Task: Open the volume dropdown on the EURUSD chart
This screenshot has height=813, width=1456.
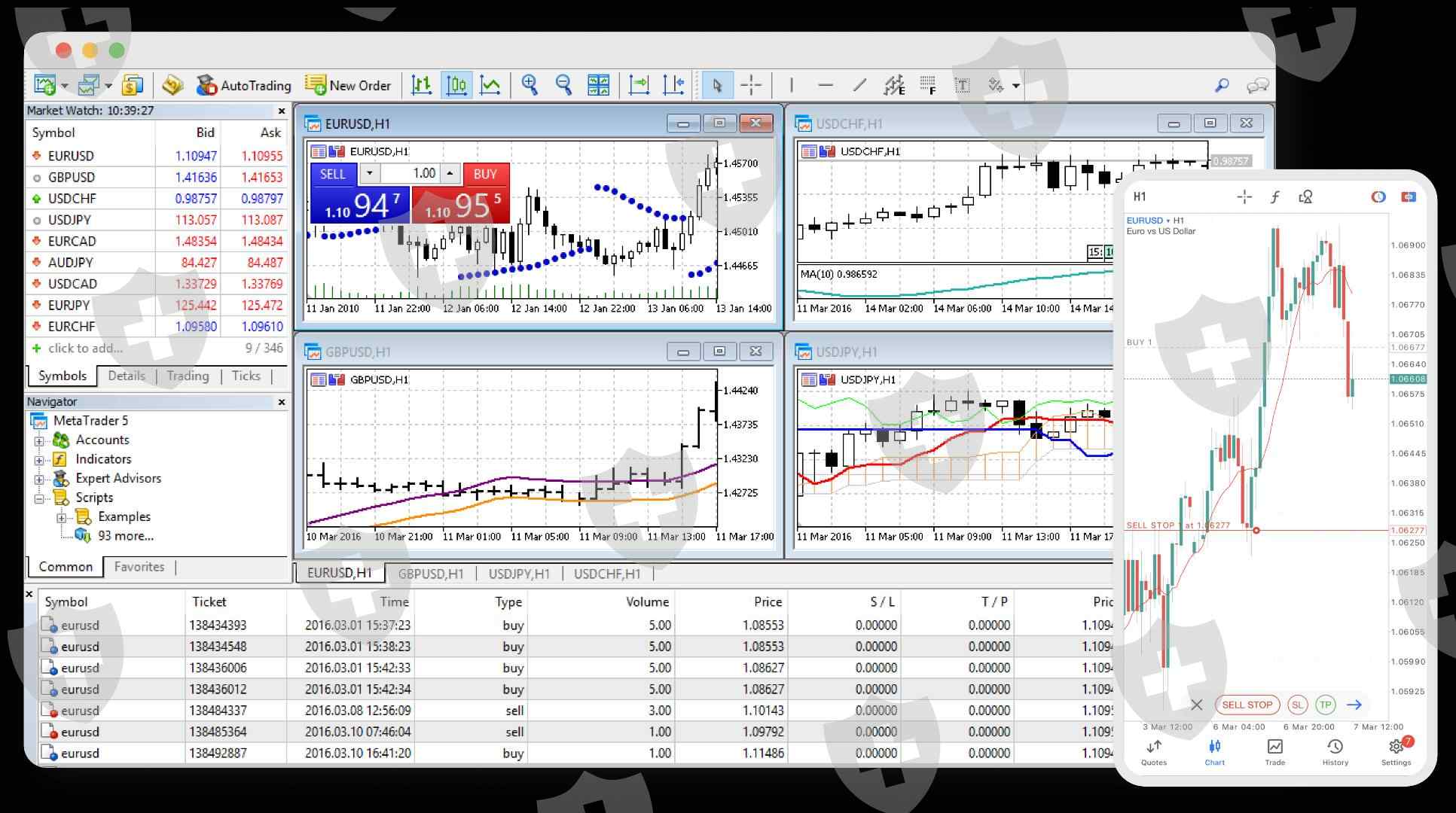Action: [x=369, y=173]
